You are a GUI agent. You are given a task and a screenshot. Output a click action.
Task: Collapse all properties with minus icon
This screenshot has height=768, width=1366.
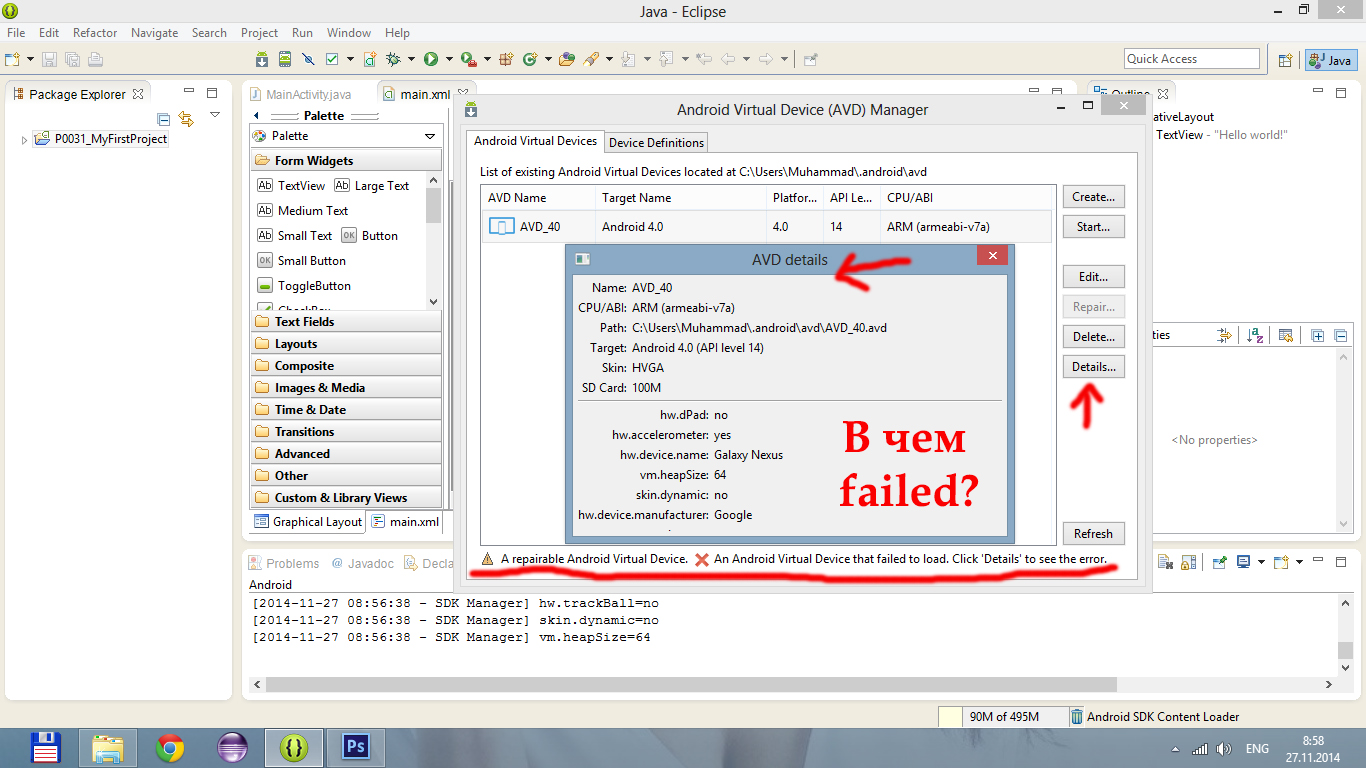coord(1341,335)
